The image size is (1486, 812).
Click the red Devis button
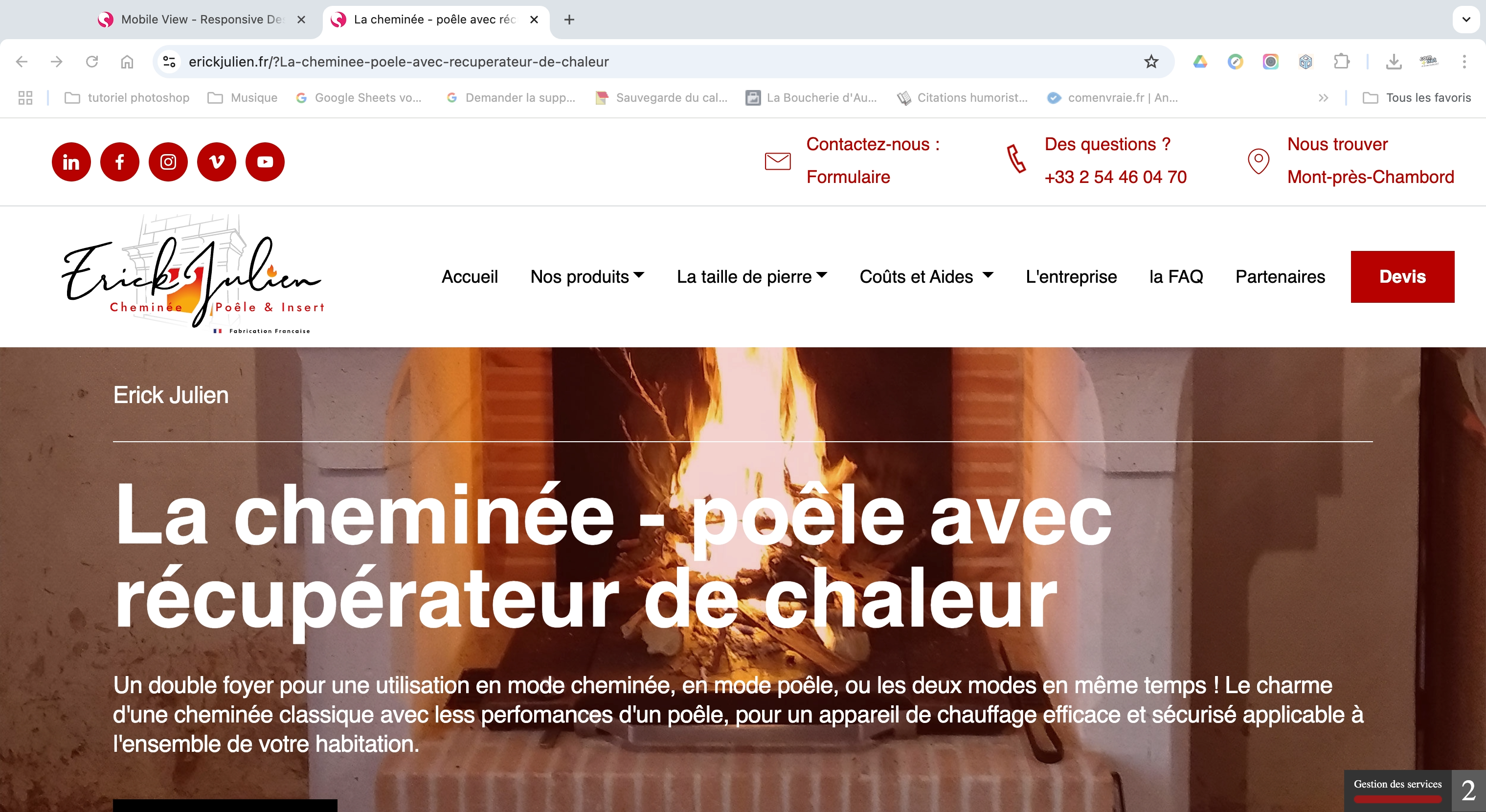1402,277
